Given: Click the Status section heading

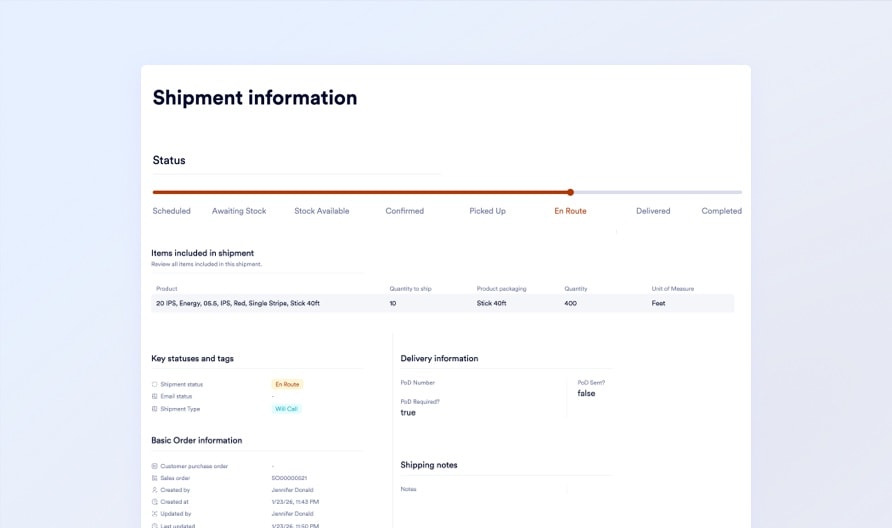Looking at the screenshot, I should pos(169,160).
